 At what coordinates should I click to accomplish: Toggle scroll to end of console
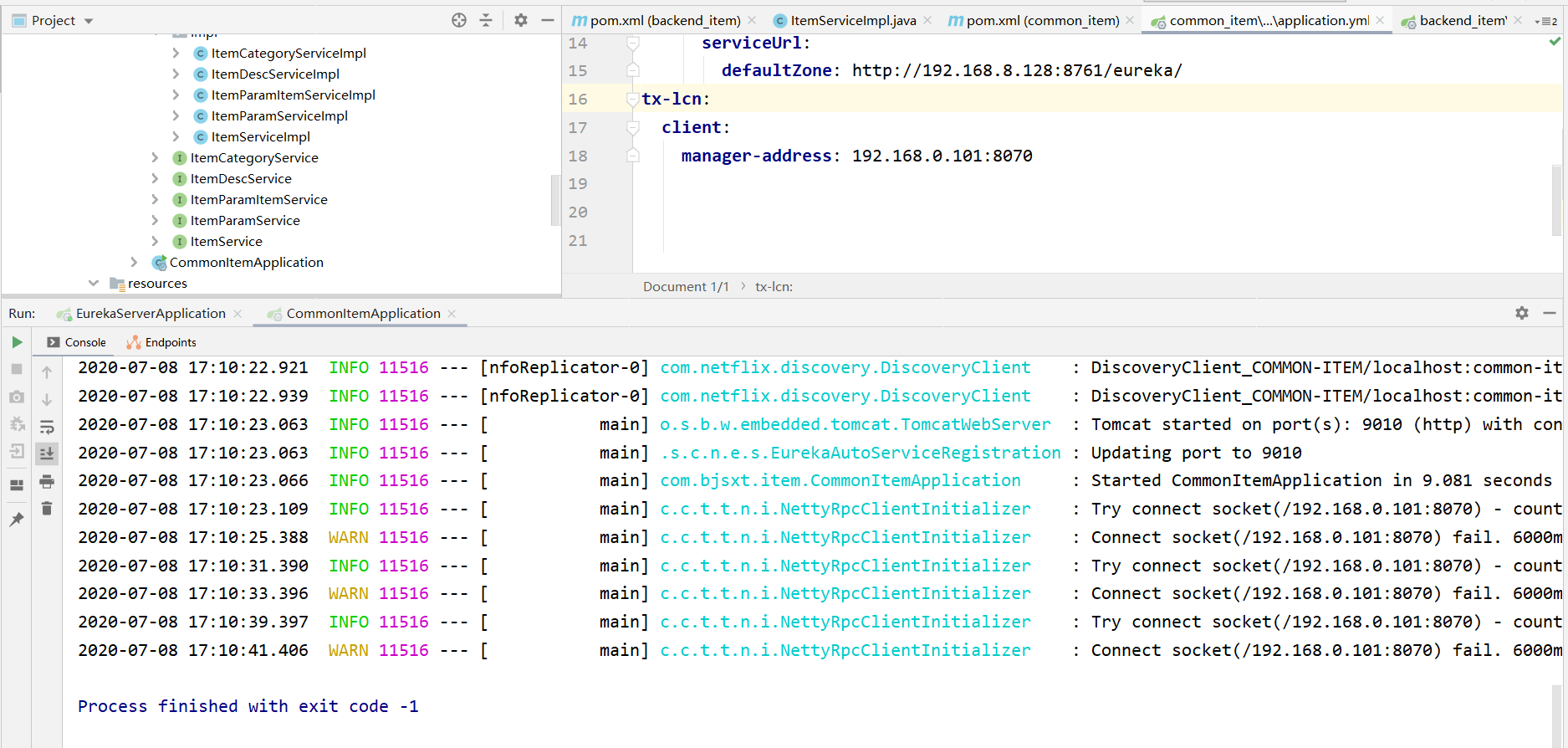click(47, 453)
